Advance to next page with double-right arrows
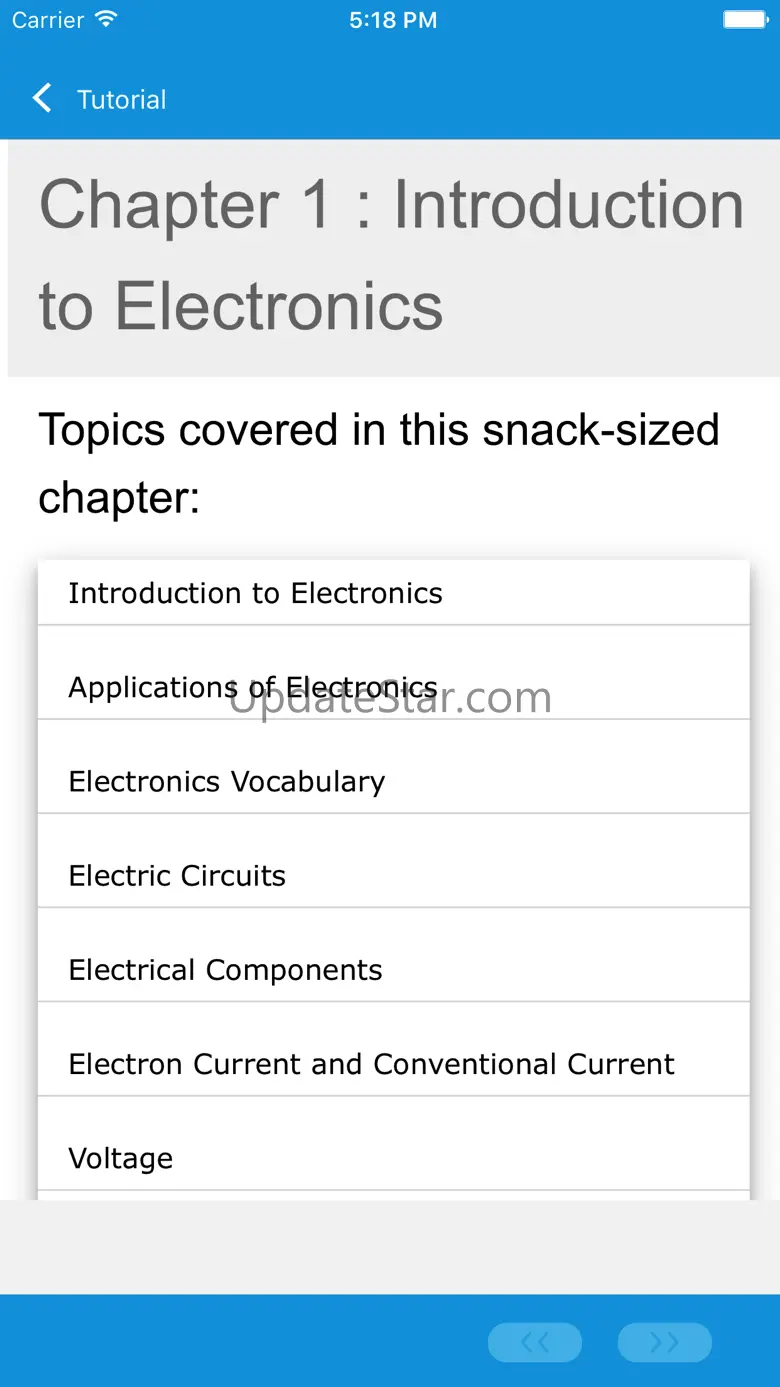This screenshot has height=1387, width=780. coord(664,1342)
